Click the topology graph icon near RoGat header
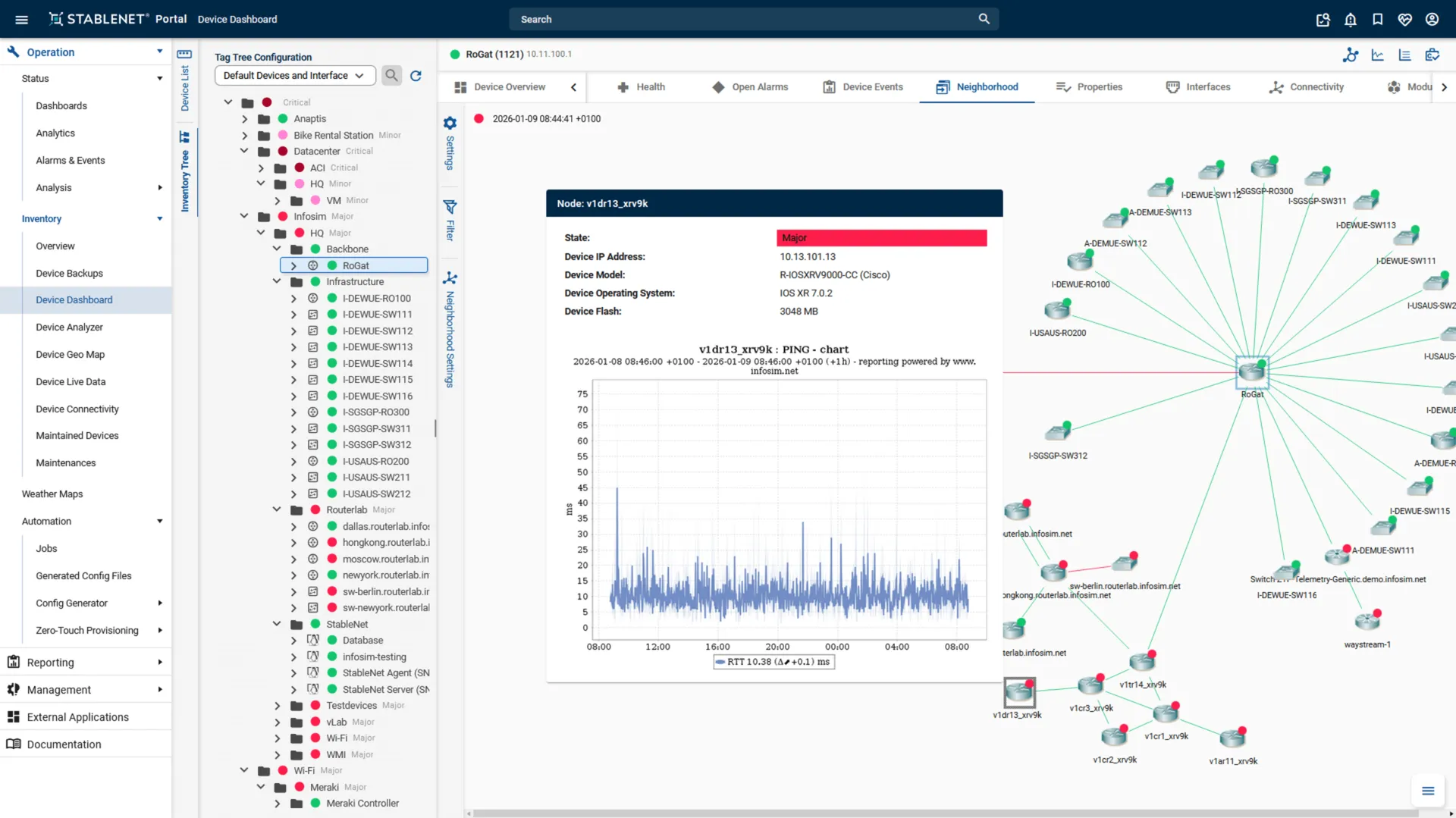 click(1351, 55)
